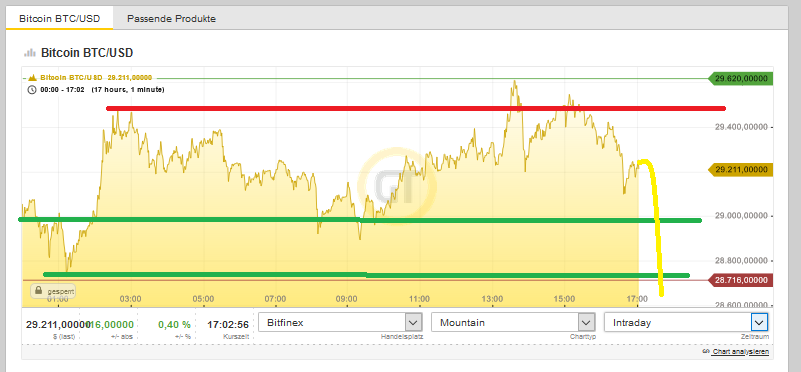Click the 17:00 time axis label

[637, 299]
